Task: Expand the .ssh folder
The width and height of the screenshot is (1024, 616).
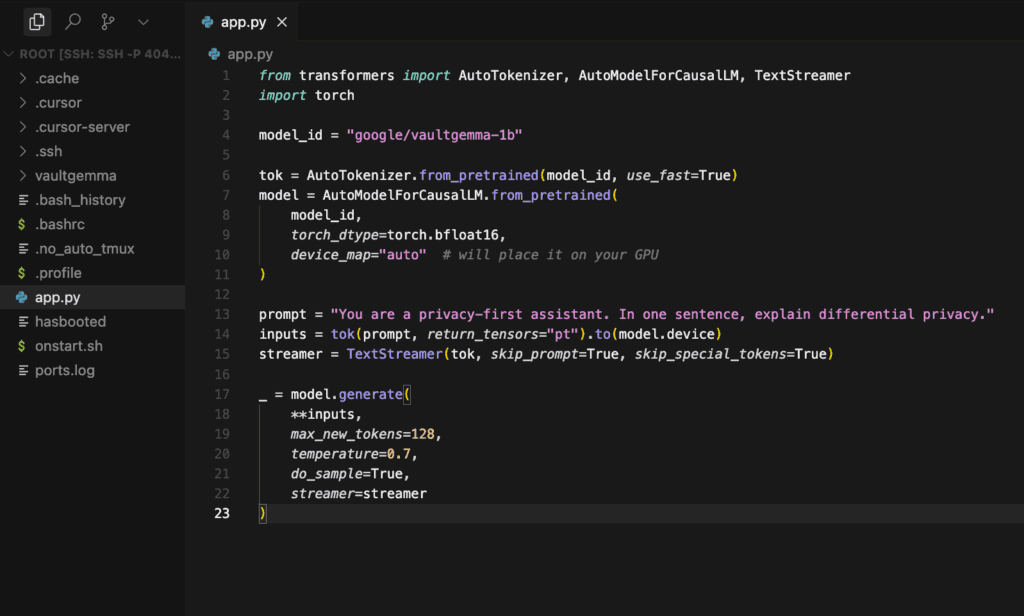Action: click(x=93, y=151)
